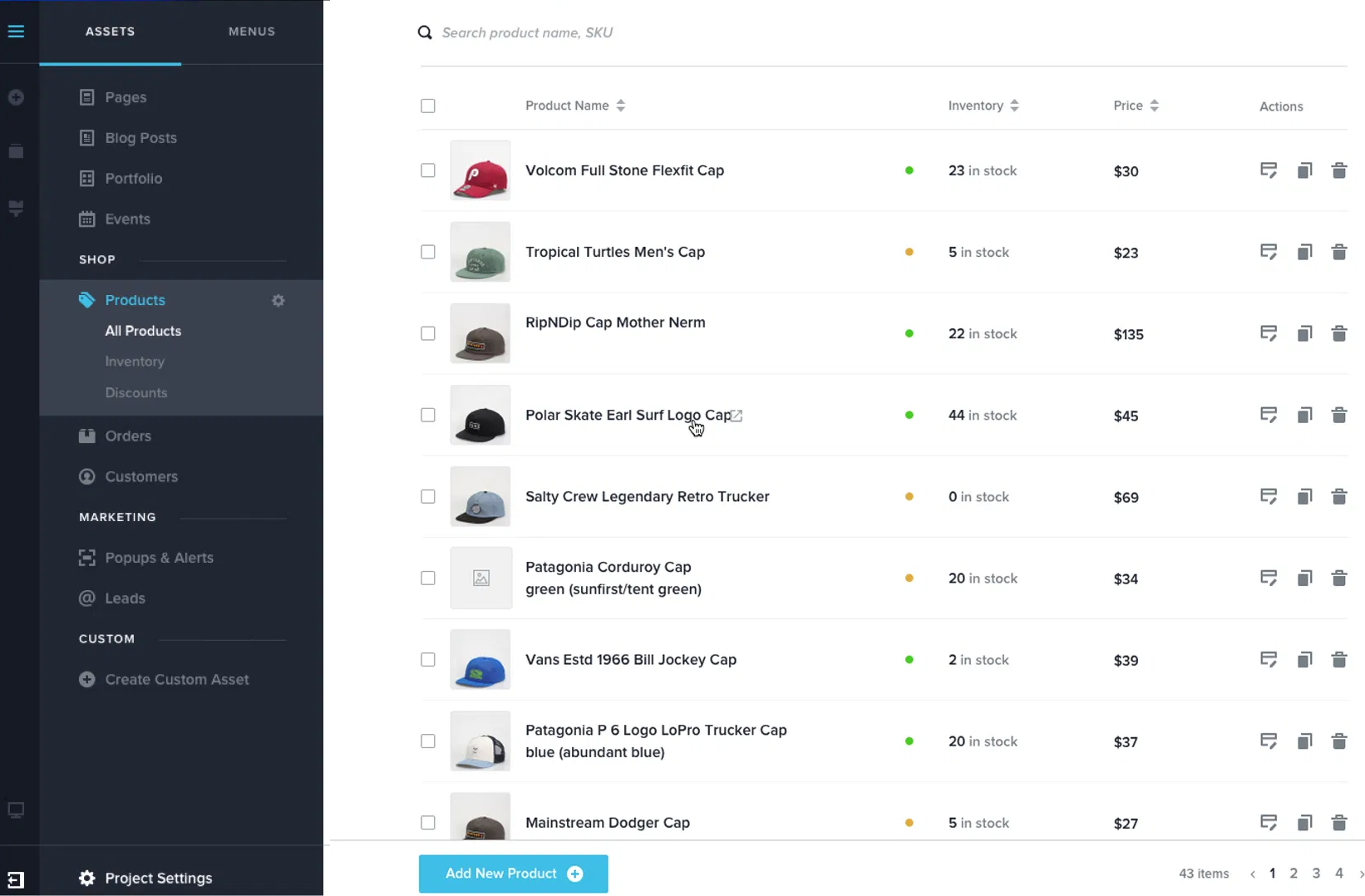Delete Tropical Turtles Men's Cap
The height and width of the screenshot is (896, 1365).
(1338, 252)
